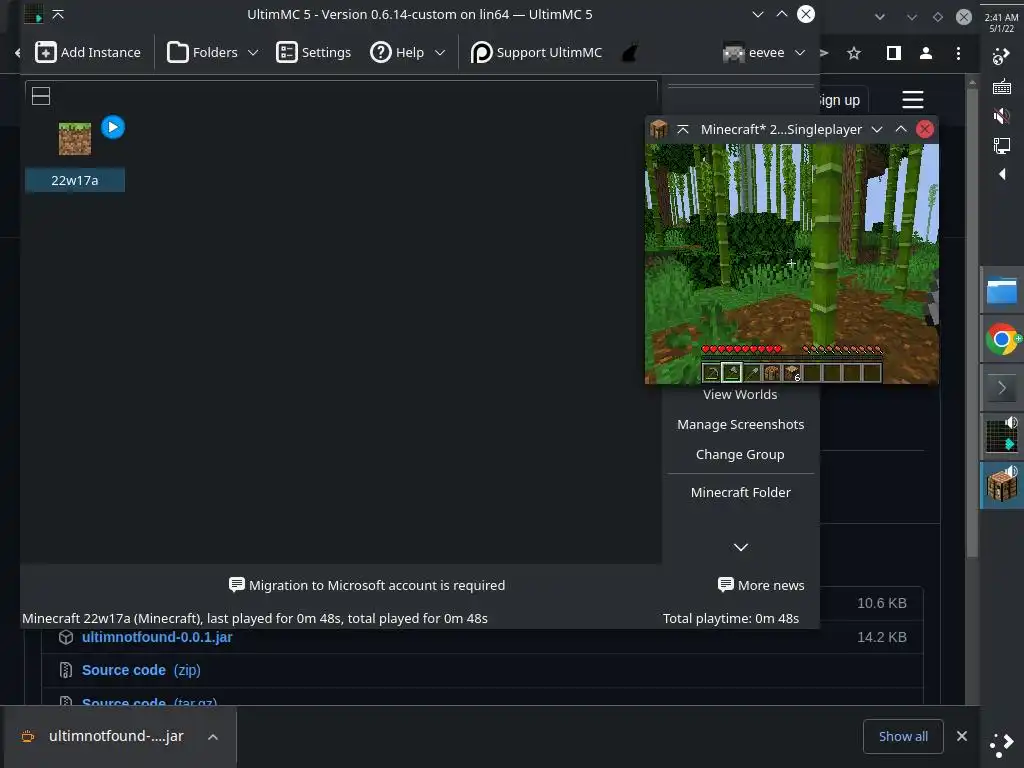Open Minecraft Folder from the sidebar

(x=740, y=492)
